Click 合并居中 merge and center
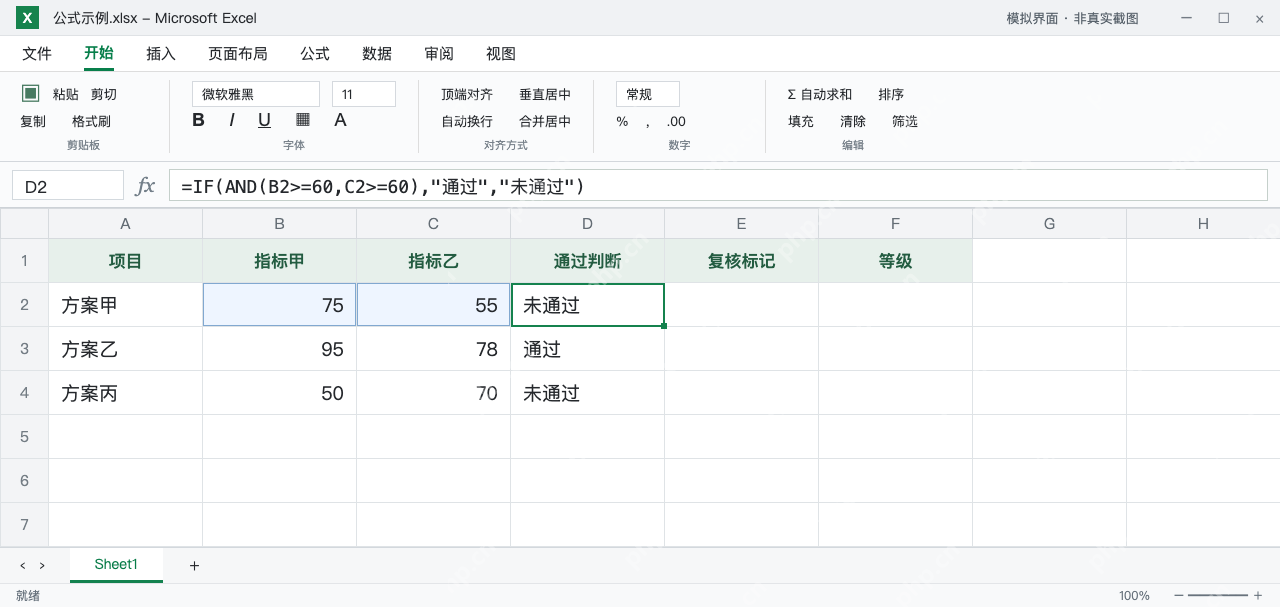 [545, 121]
